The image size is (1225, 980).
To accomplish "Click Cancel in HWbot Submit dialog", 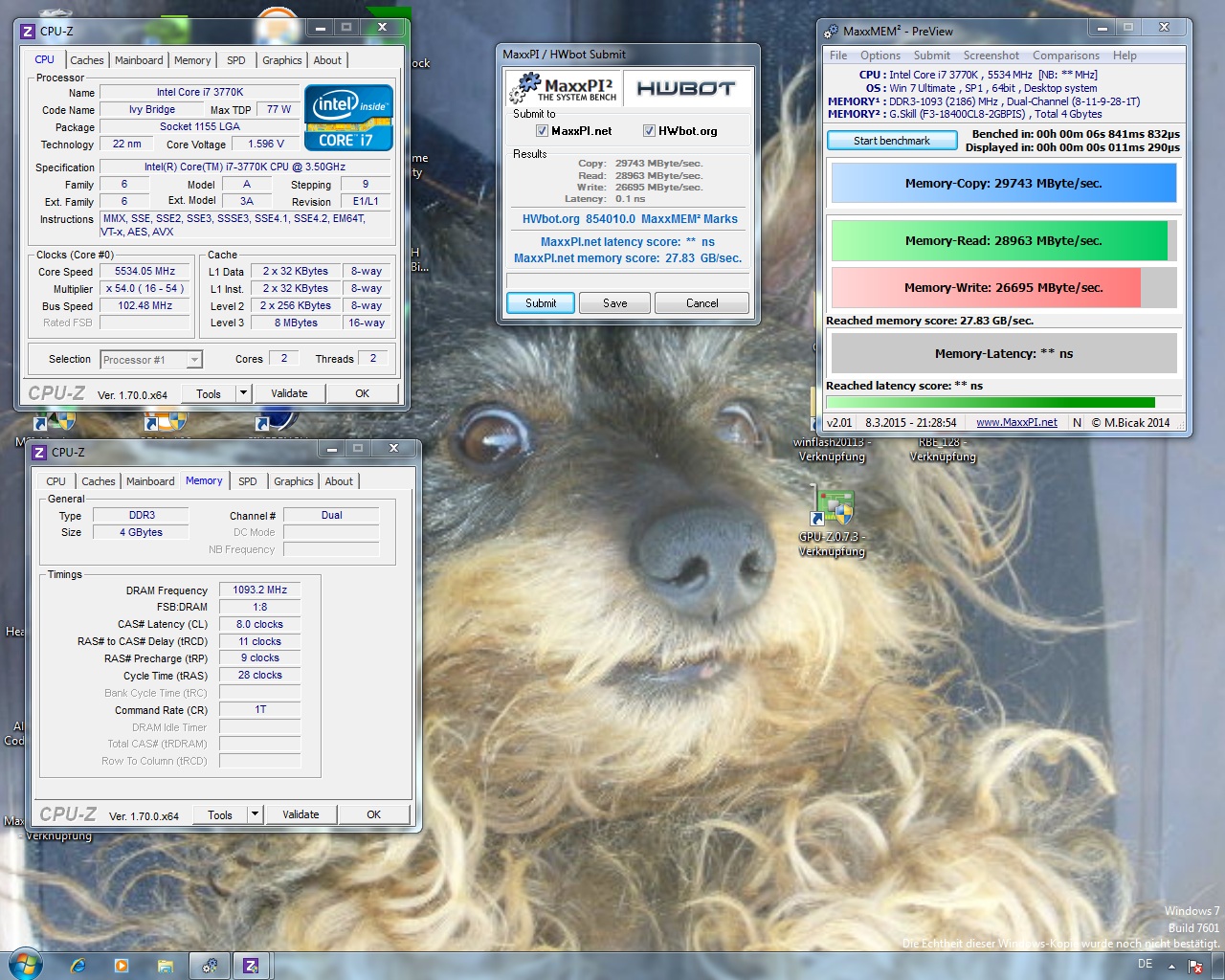I will click(x=702, y=303).
